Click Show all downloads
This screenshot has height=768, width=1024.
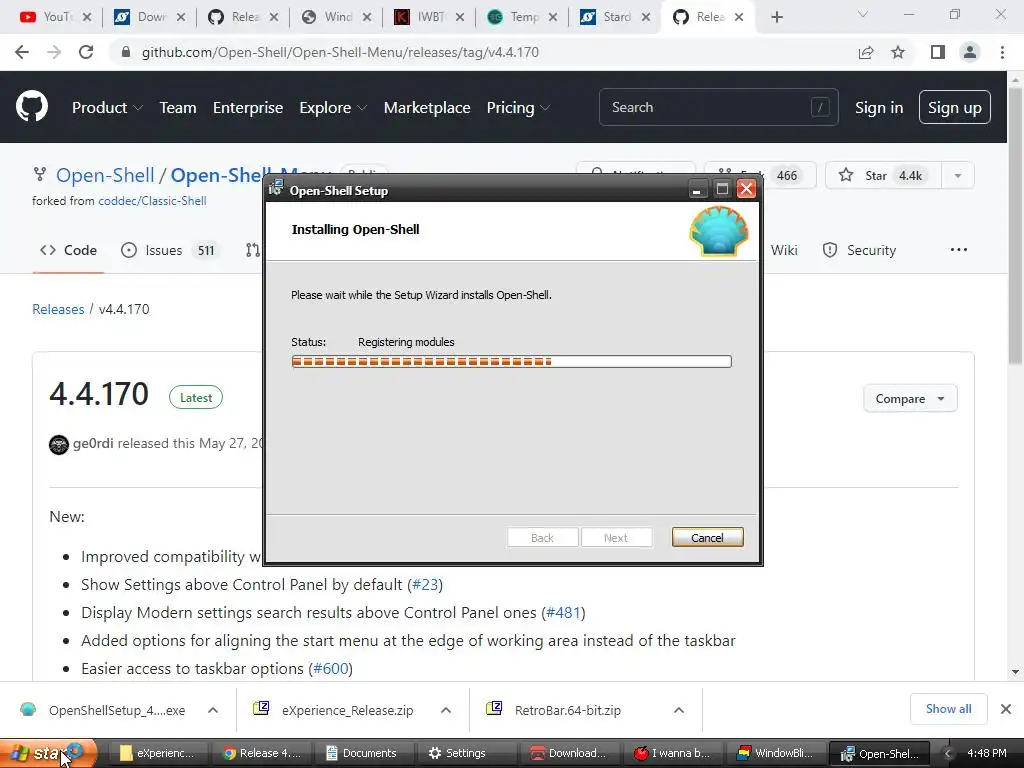[x=948, y=709]
